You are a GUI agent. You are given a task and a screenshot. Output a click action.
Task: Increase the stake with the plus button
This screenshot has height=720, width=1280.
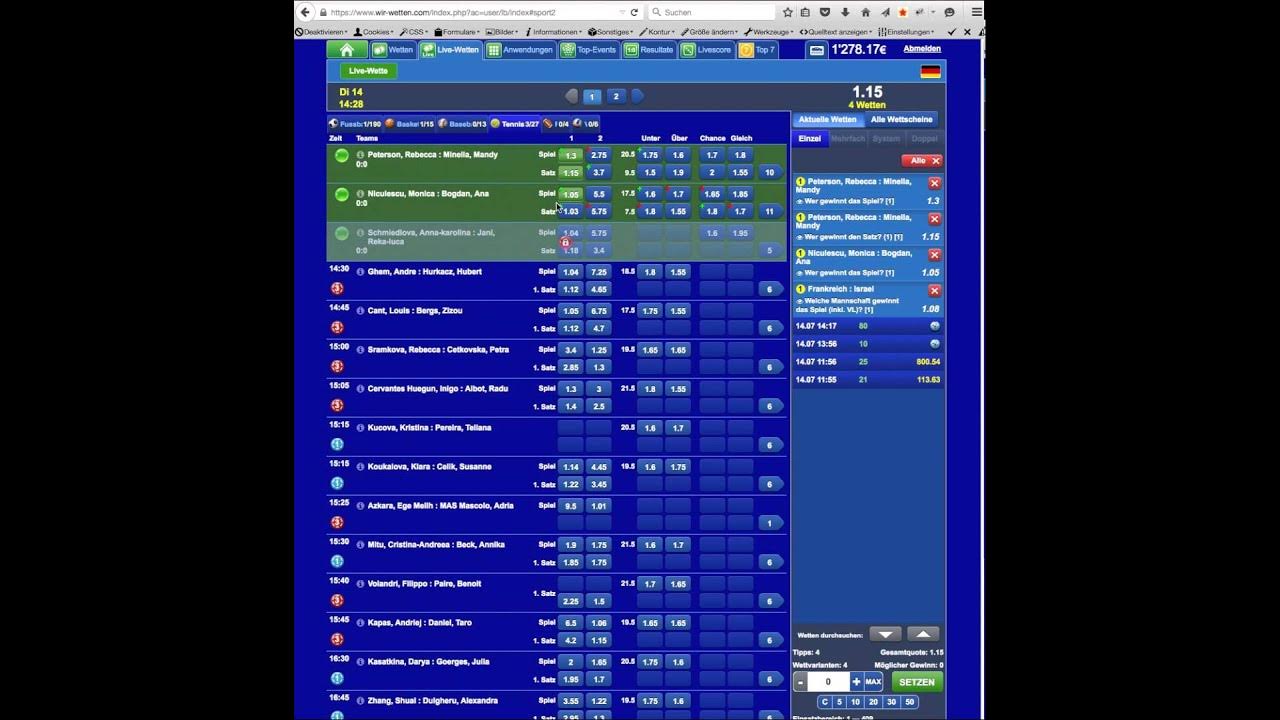tap(856, 682)
